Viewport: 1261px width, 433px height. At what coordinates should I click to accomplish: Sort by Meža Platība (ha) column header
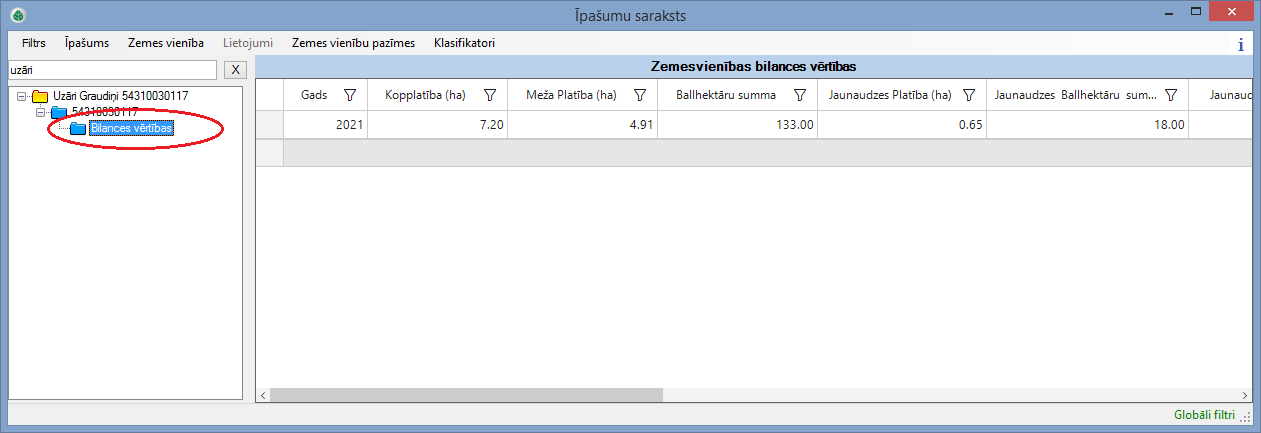[571, 95]
